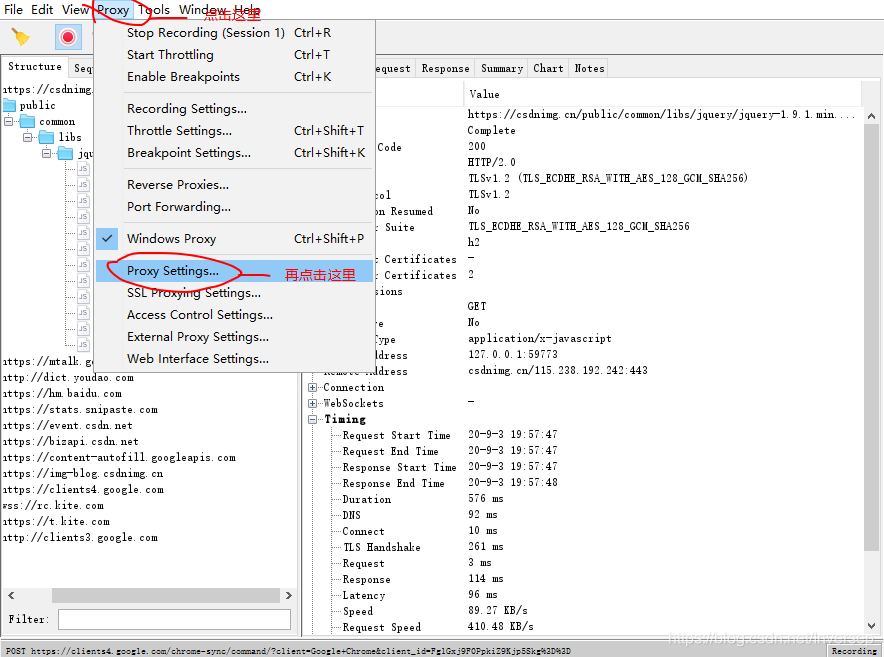Select https://clients4.google.com host

point(83,490)
